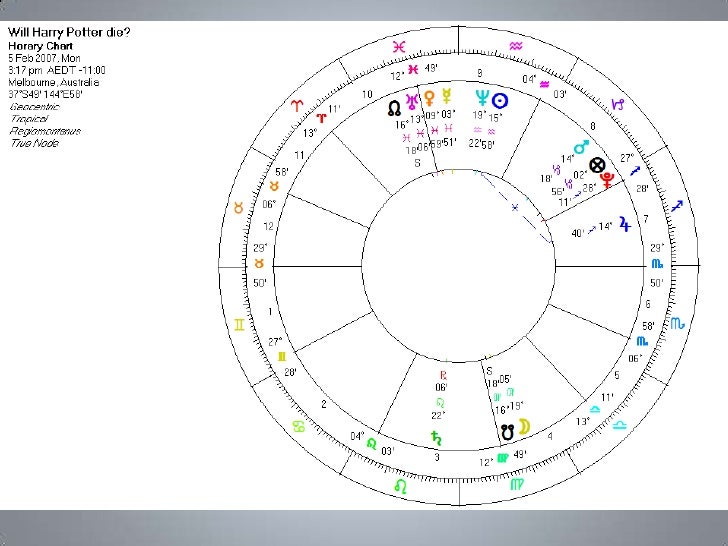Click the Neptune trident glyph
Viewport: 728px width, 546px height.
click(482, 98)
